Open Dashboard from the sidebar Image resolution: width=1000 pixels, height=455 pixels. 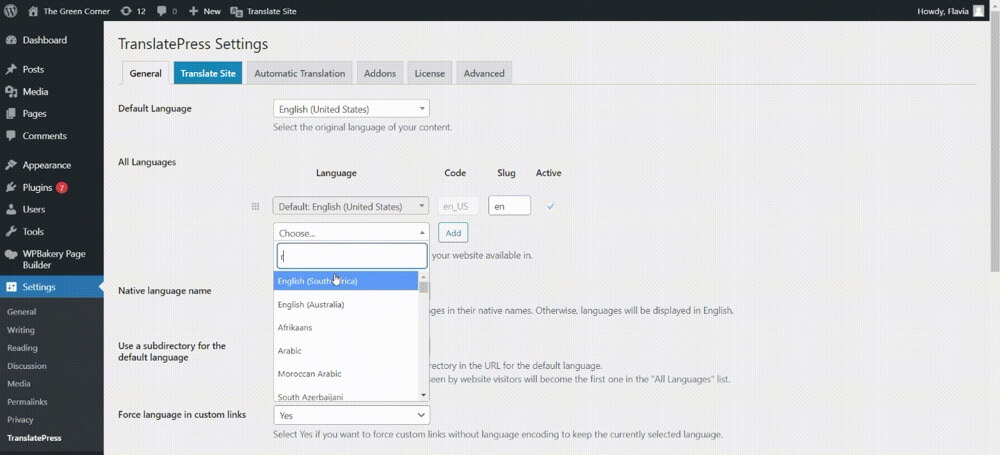tap(44, 40)
